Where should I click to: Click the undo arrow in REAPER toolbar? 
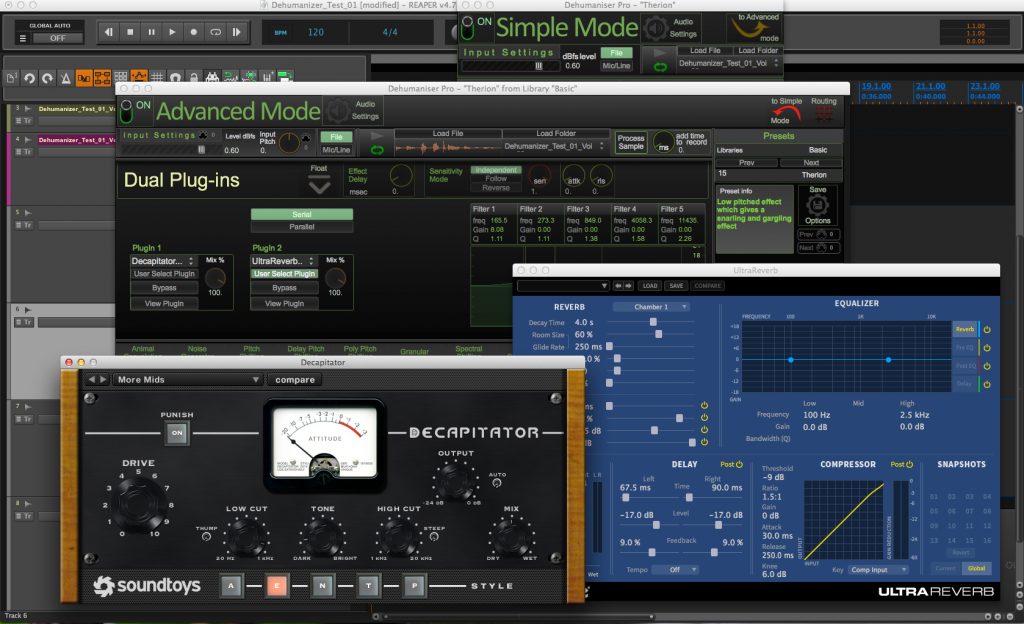29,77
